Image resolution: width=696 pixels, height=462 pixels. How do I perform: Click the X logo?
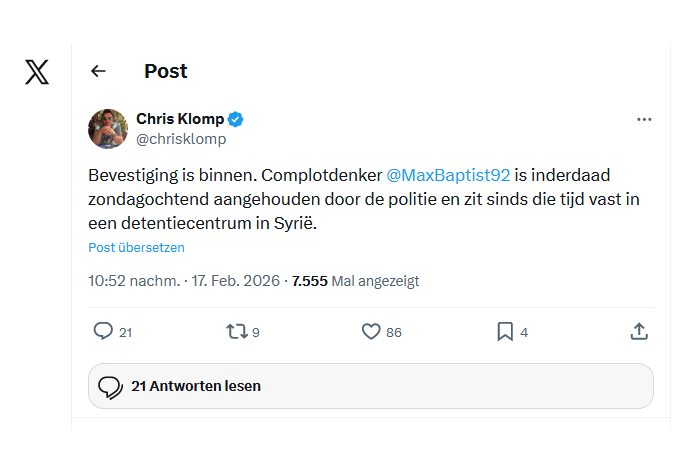coord(37,72)
